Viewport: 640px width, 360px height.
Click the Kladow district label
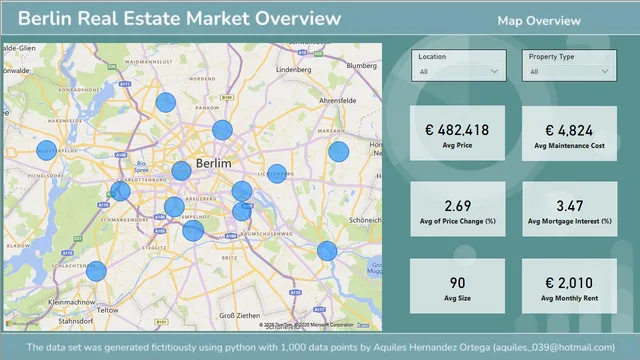pos(18,246)
